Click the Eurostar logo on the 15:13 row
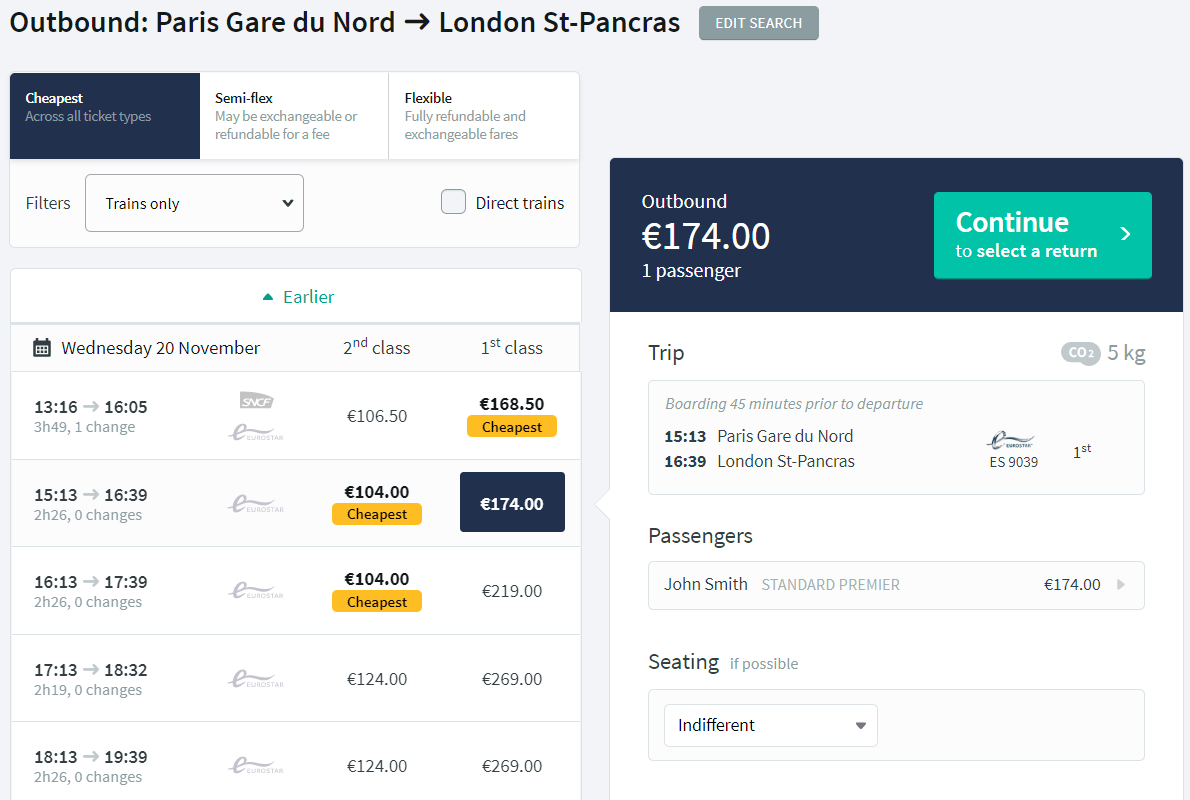The image size is (1190, 800). [256, 504]
